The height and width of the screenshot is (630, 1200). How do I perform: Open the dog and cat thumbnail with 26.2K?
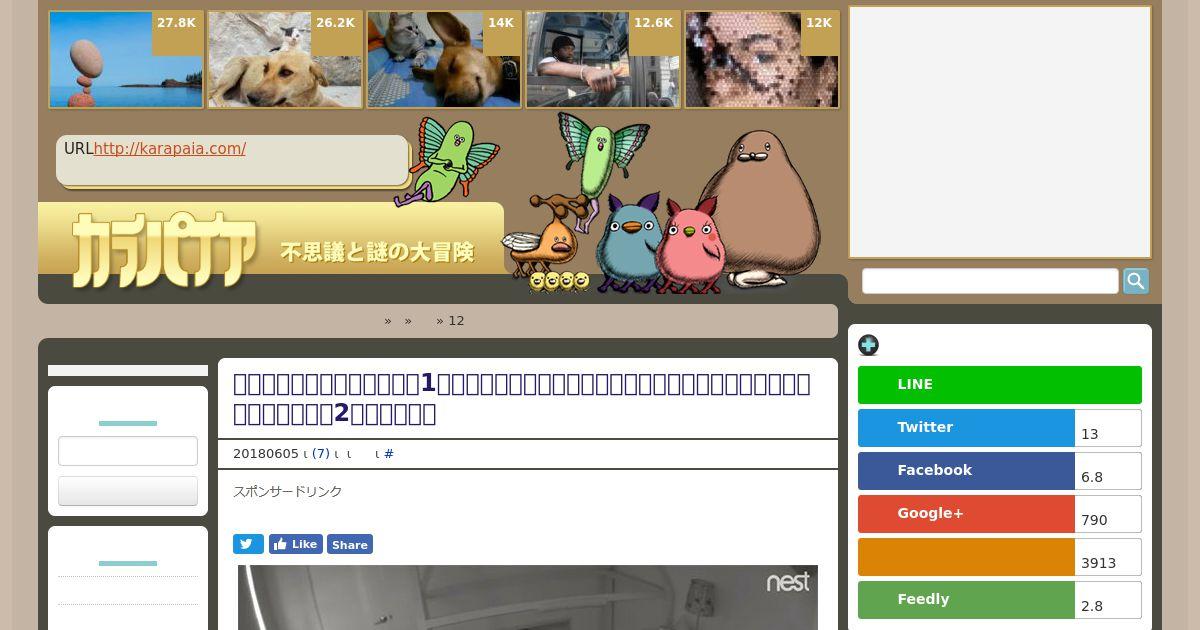(285, 59)
